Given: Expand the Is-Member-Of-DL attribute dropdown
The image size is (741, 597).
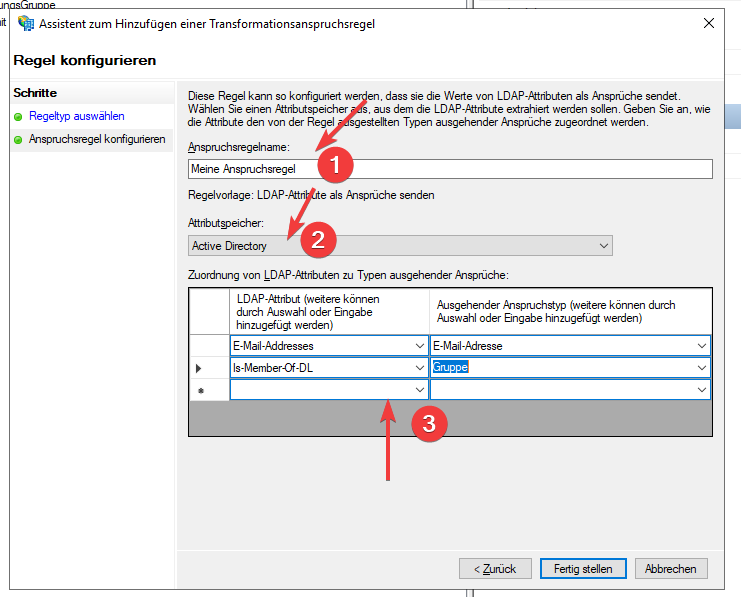Looking at the screenshot, I should [419, 368].
